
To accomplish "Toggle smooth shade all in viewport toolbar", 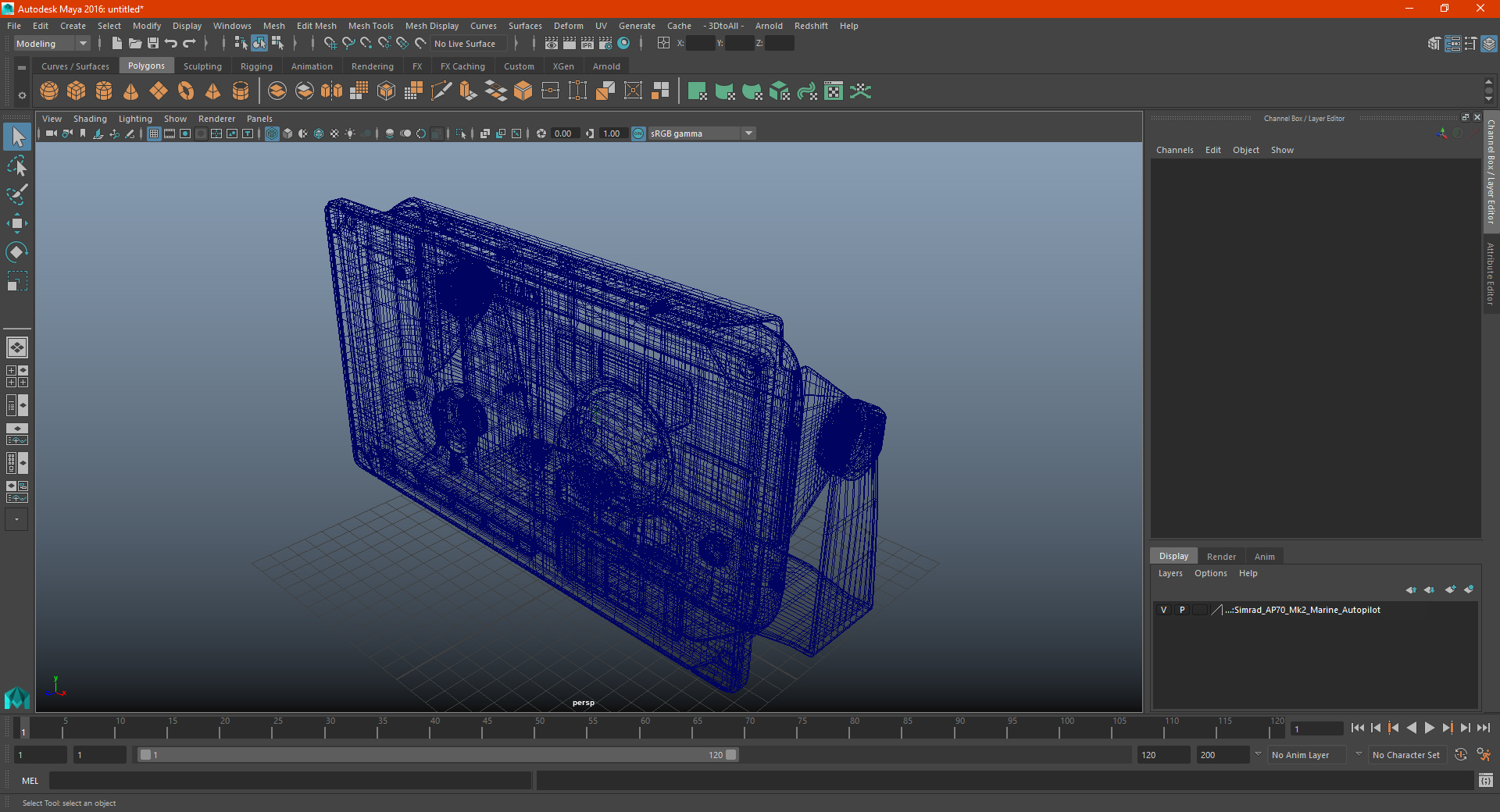I will pos(287,134).
